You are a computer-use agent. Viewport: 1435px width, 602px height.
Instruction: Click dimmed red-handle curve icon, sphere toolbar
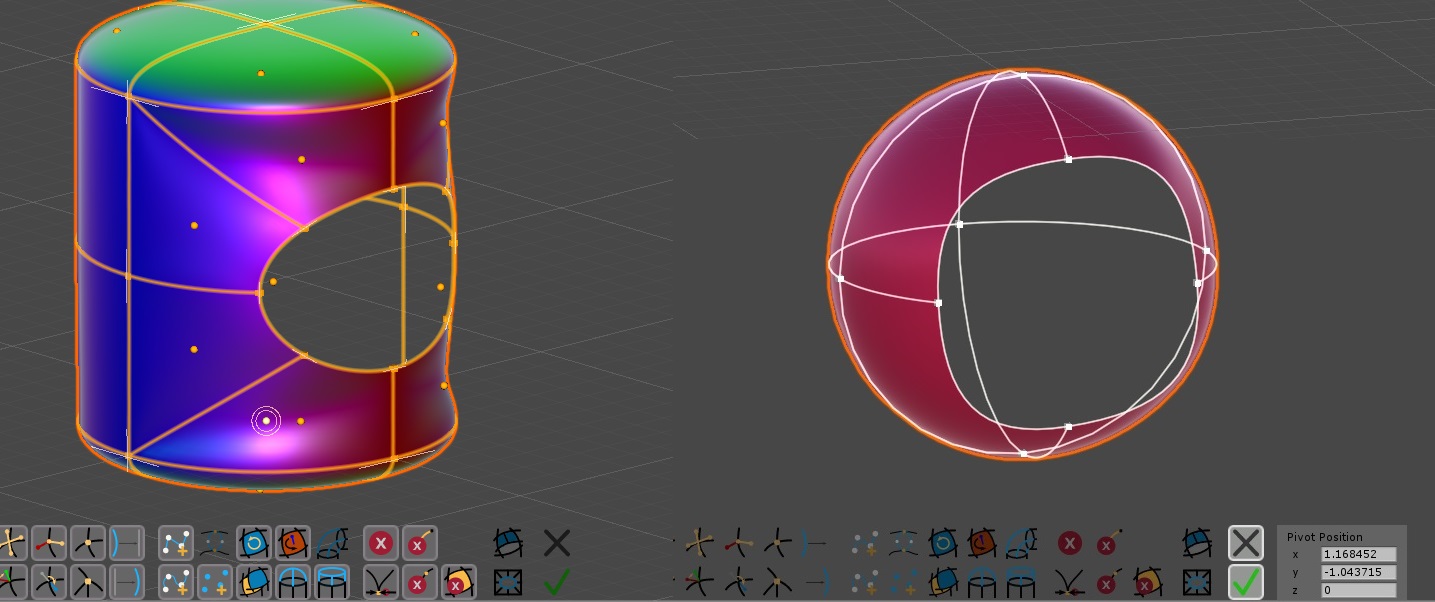(739, 544)
